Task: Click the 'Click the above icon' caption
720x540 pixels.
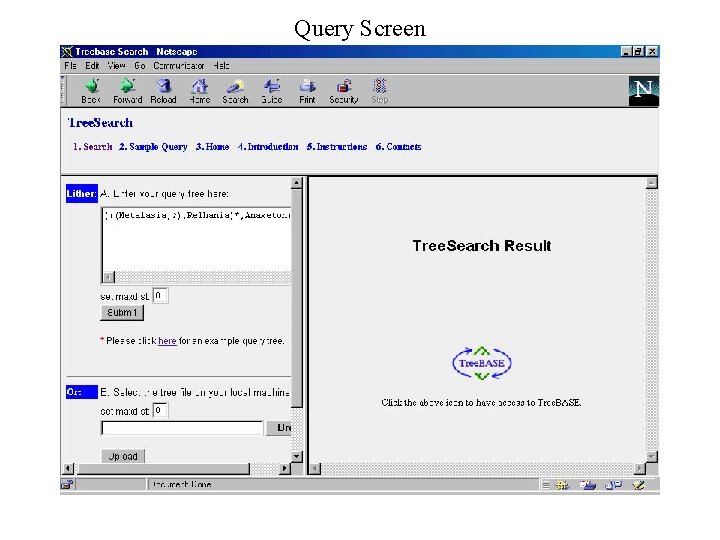Action: (481, 403)
